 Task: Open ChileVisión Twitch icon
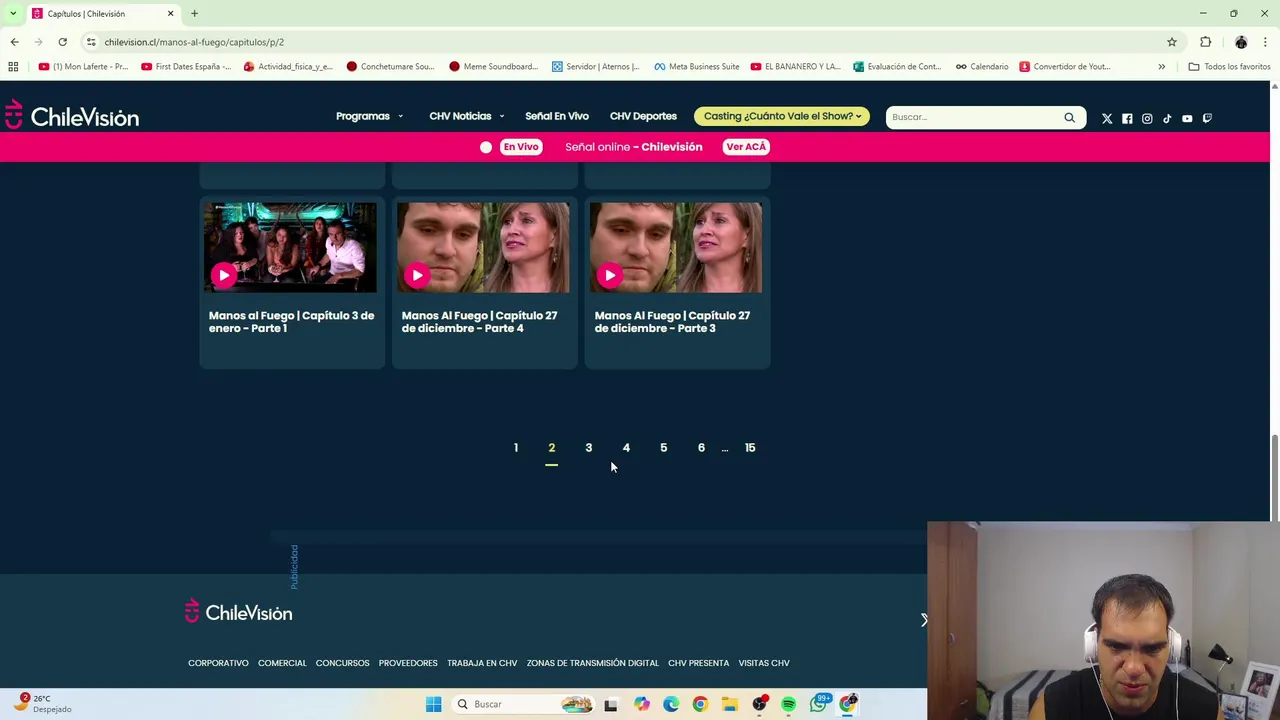[1207, 118]
